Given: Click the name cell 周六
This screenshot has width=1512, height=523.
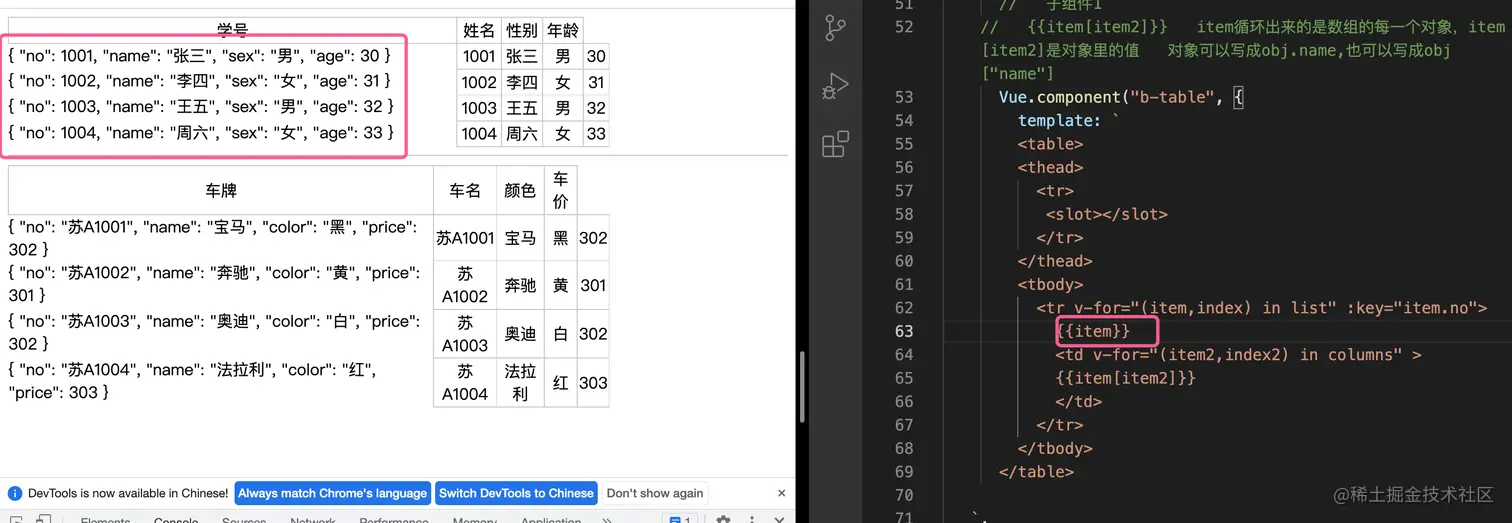Looking at the screenshot, I should coord(522,134).
